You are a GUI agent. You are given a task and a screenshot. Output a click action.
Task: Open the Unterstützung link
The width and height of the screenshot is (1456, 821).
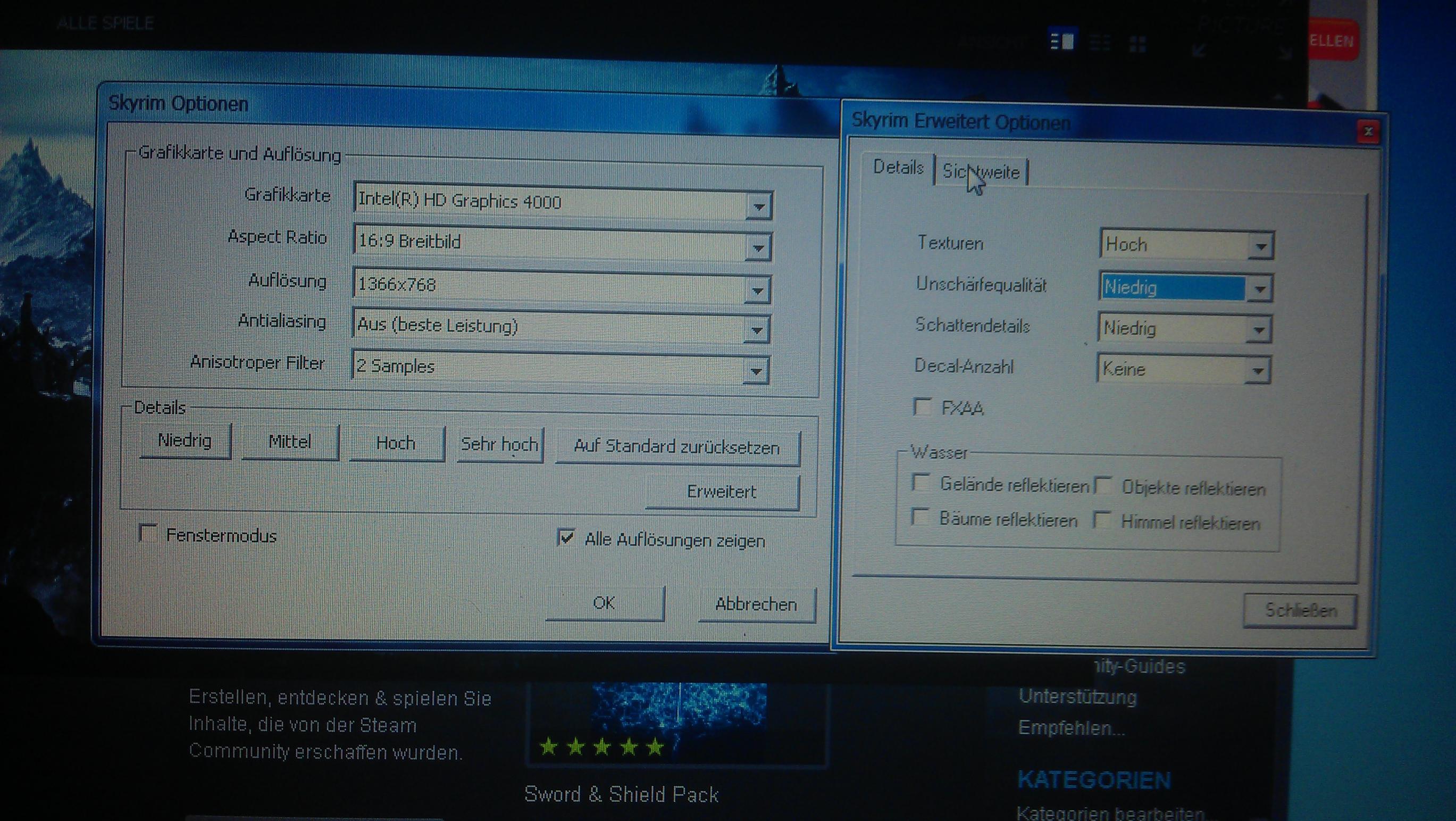pyautogui.click(x=1077, y=696)
